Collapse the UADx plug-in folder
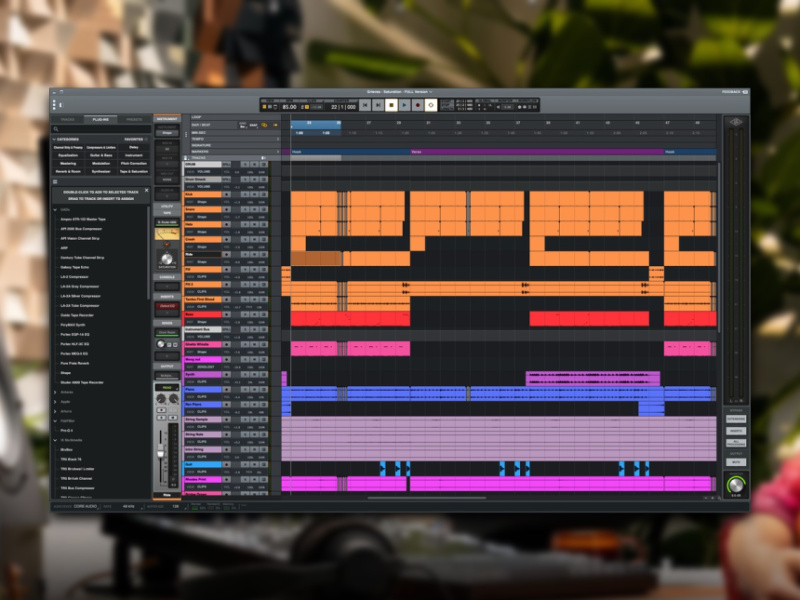The image size is (800, 600). (x=55, y=210)
